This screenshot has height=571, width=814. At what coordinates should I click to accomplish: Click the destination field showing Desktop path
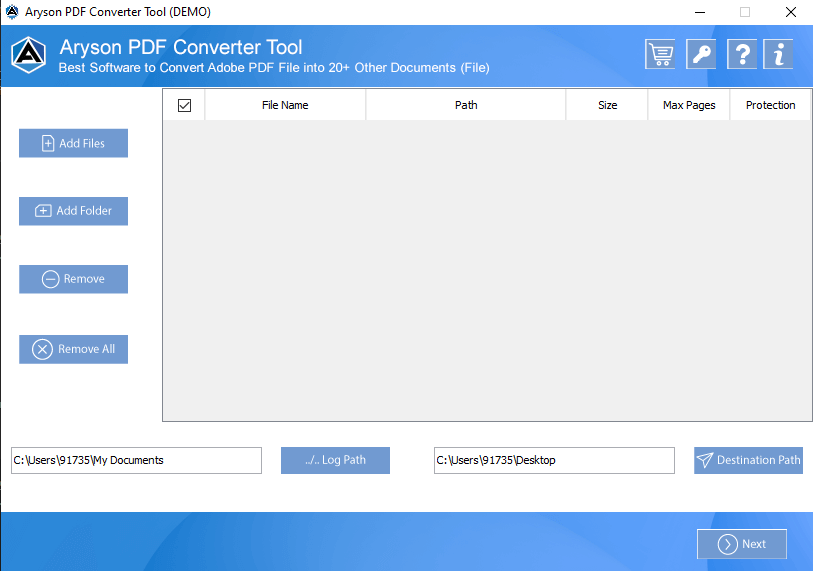(x=554, y=460)
